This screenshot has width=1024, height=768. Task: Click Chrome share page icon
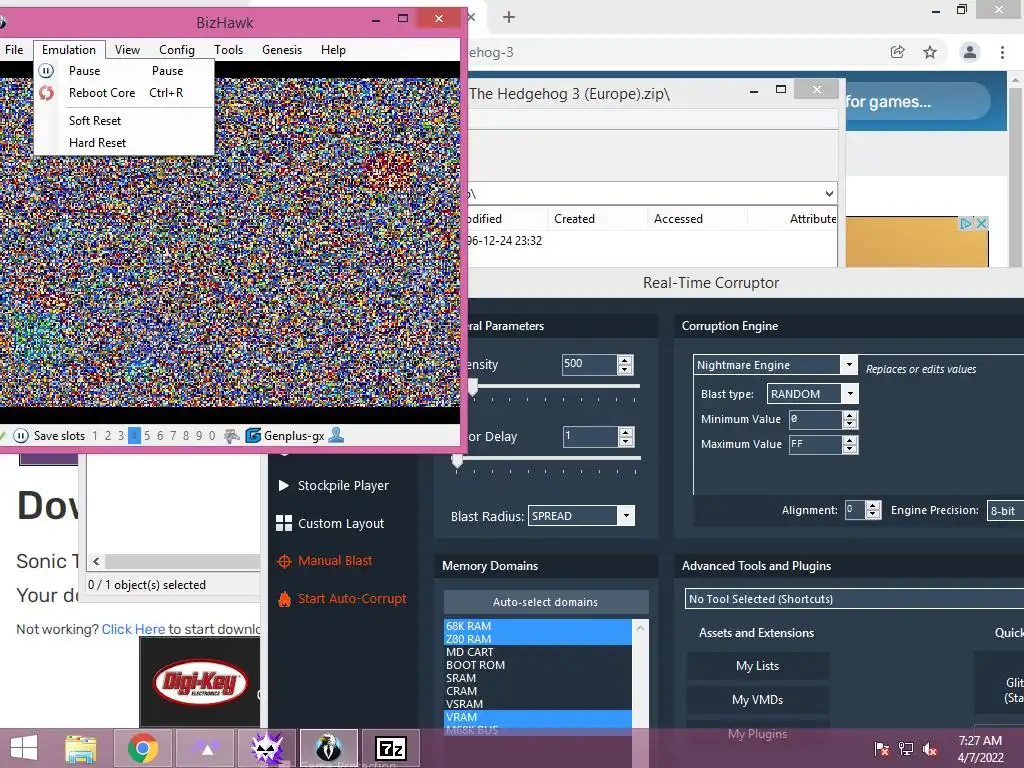pyautogui.click(x=897, y=52)
